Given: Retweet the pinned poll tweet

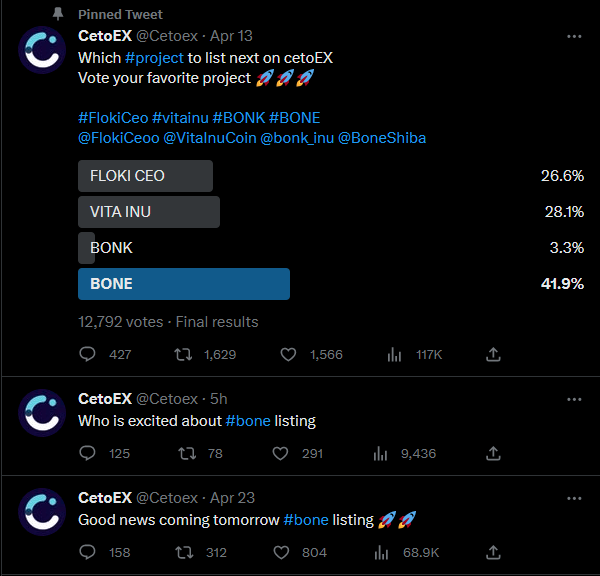Looking at the screenshot, I should pos(184,354).
